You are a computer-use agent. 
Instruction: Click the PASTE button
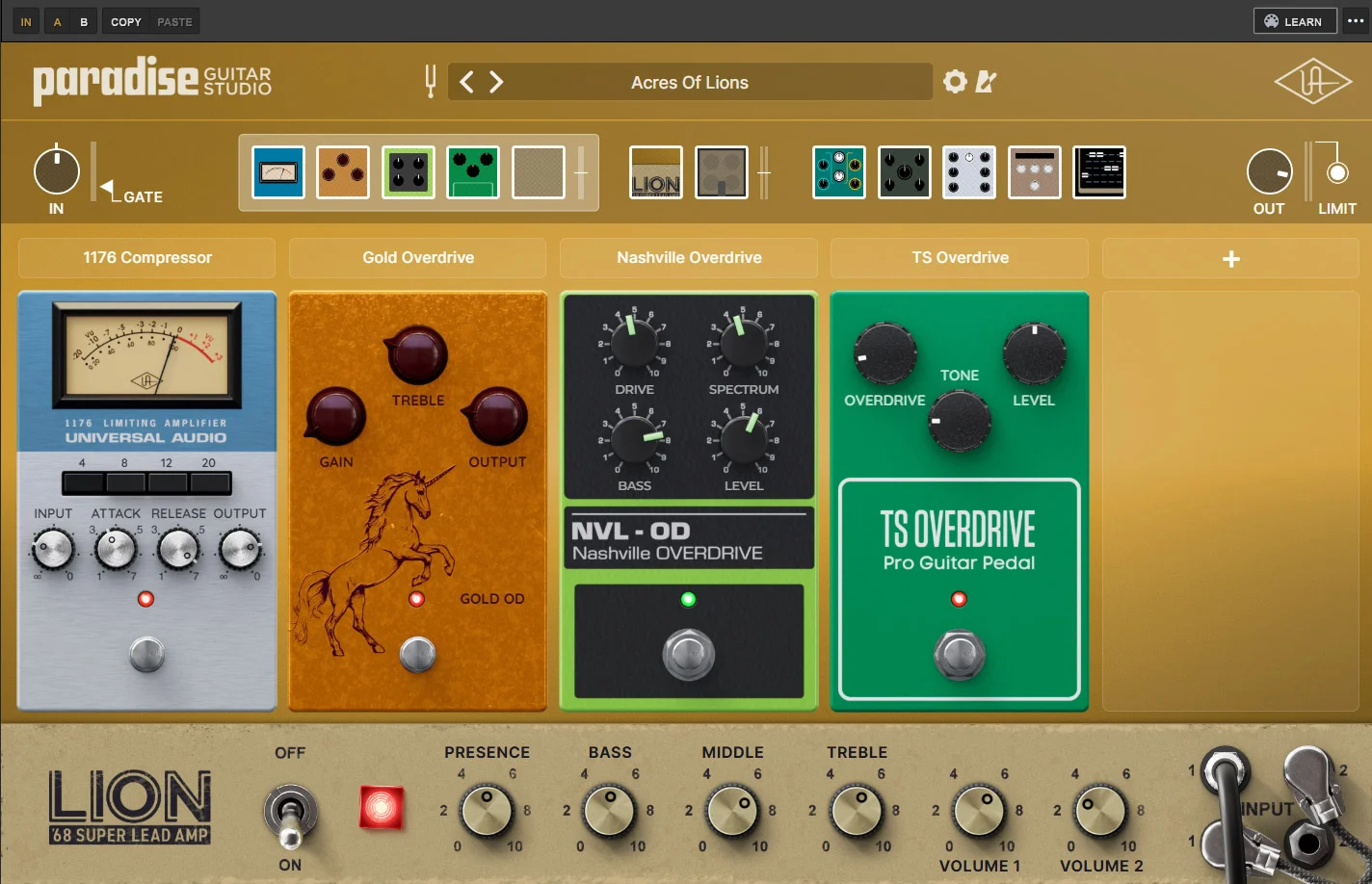point(174,21)
